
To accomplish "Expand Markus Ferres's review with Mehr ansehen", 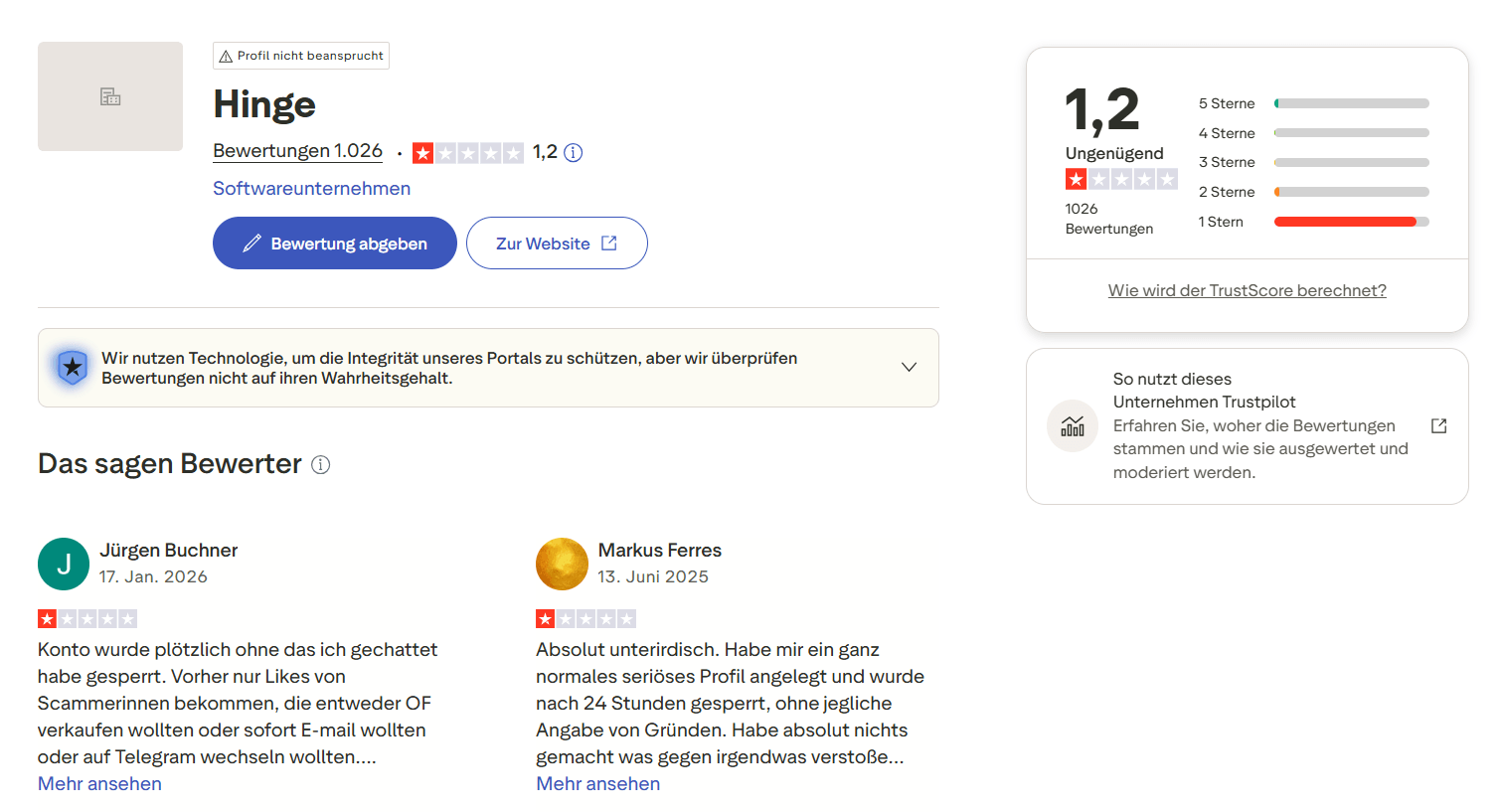I will pyautogui.click(x=597, y=783).
